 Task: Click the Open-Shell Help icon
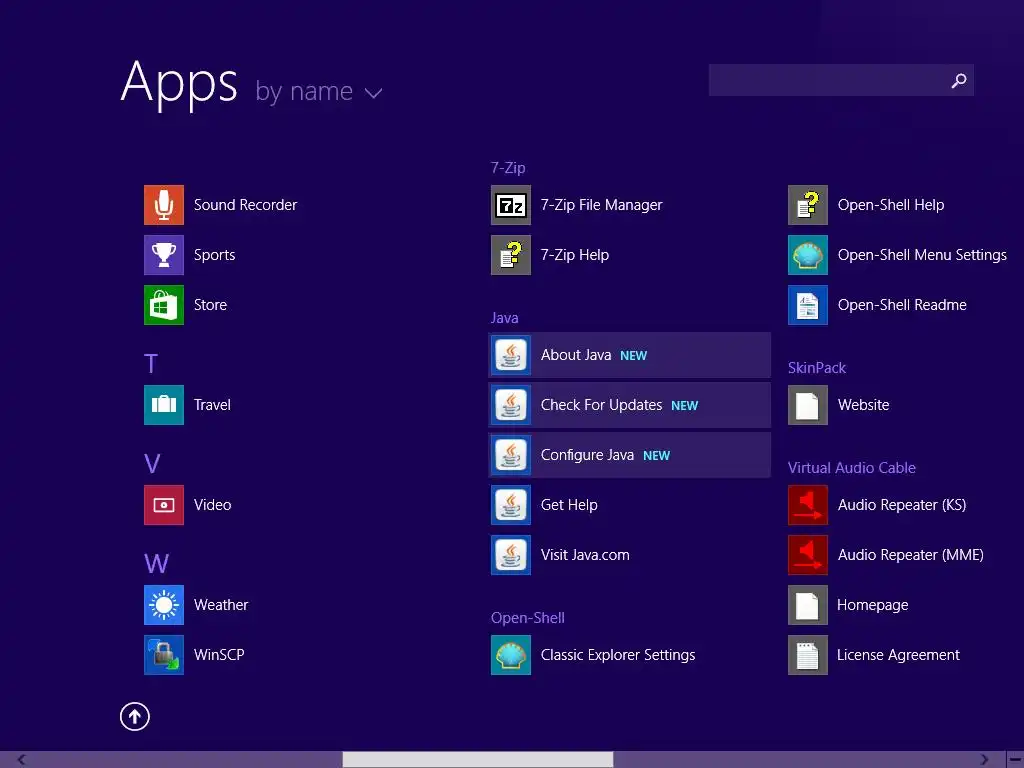click(x=808, y=205)
